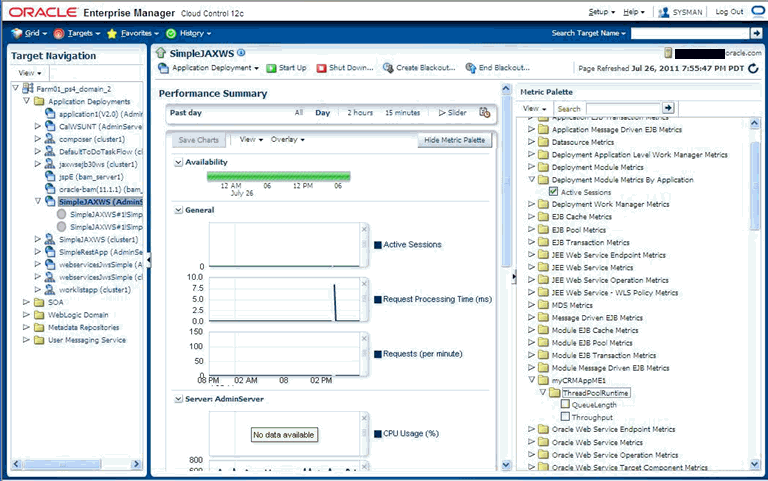Enable the time Slider option
Viewport: 768px width, 481px height.
point(452,113)
